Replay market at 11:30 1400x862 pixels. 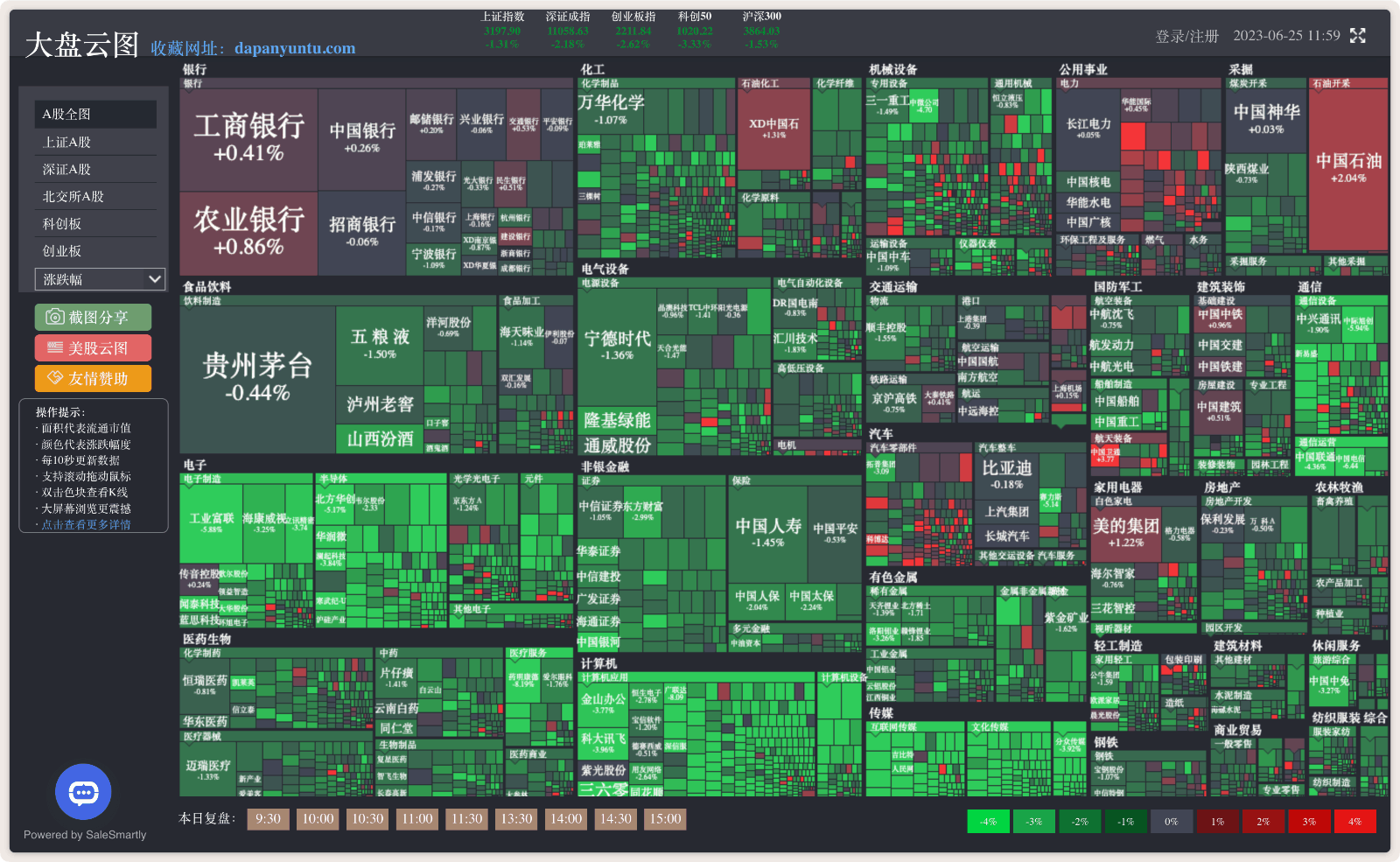click(466, 819)
